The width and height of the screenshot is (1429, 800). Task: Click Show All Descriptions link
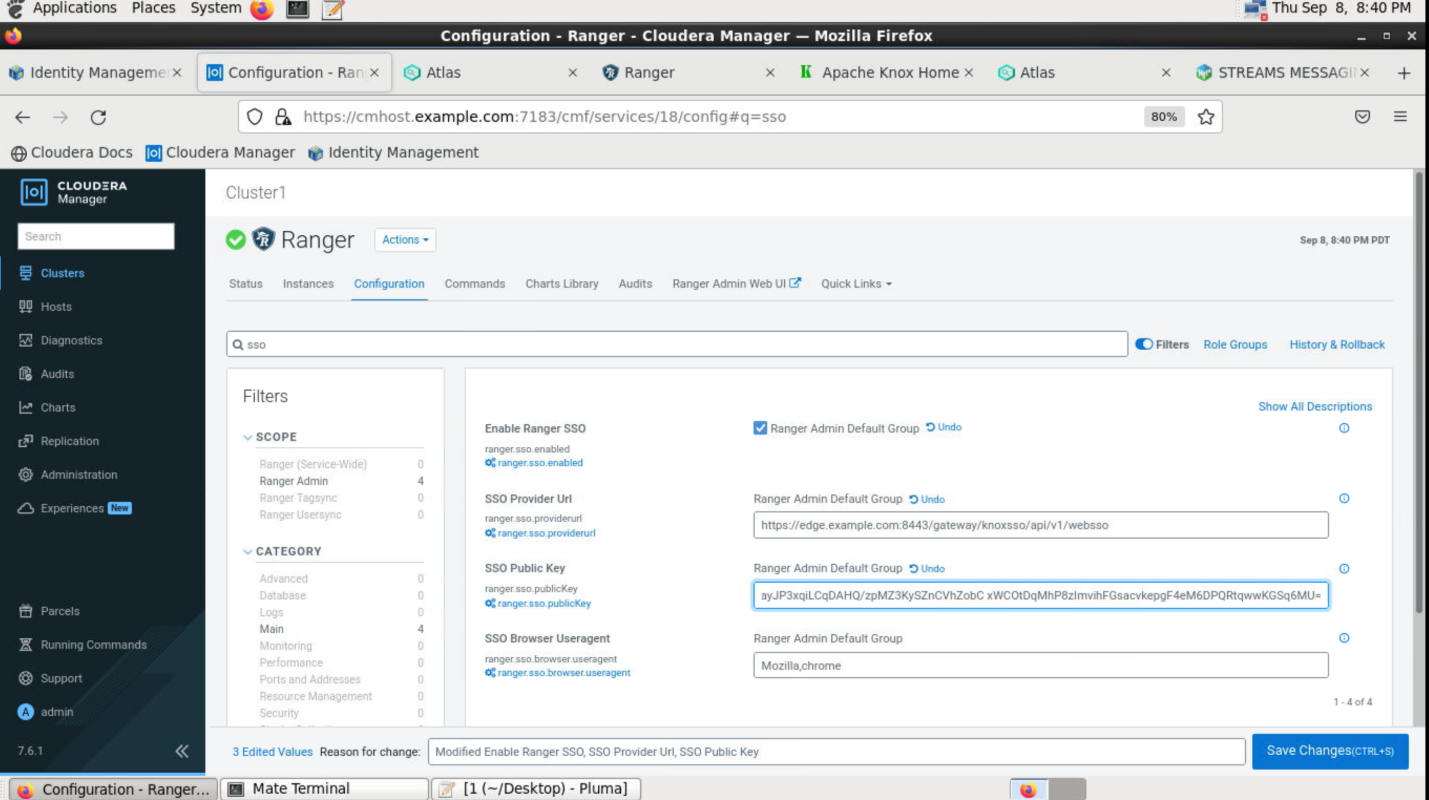coord(1315,407)
